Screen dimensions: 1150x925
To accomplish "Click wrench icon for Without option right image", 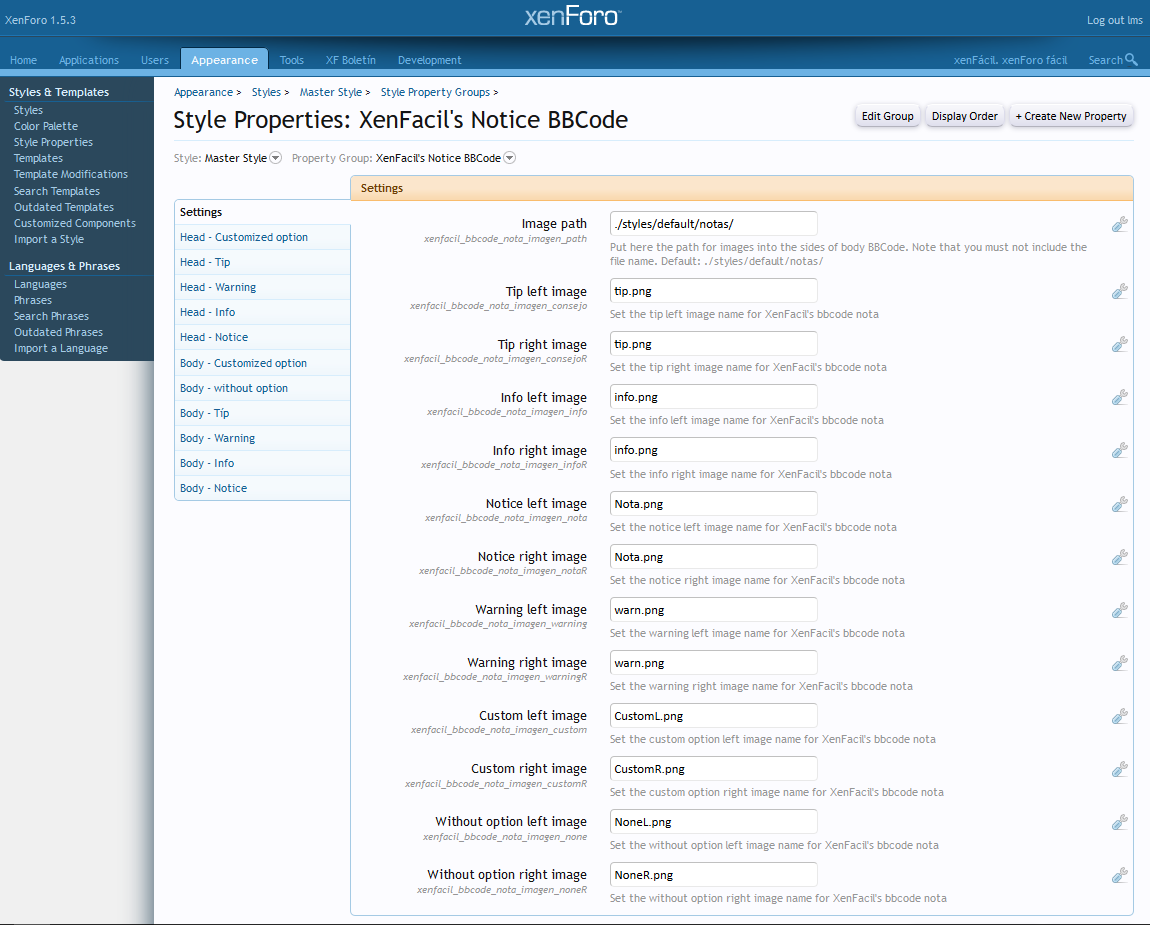I will pos(1119,875).
